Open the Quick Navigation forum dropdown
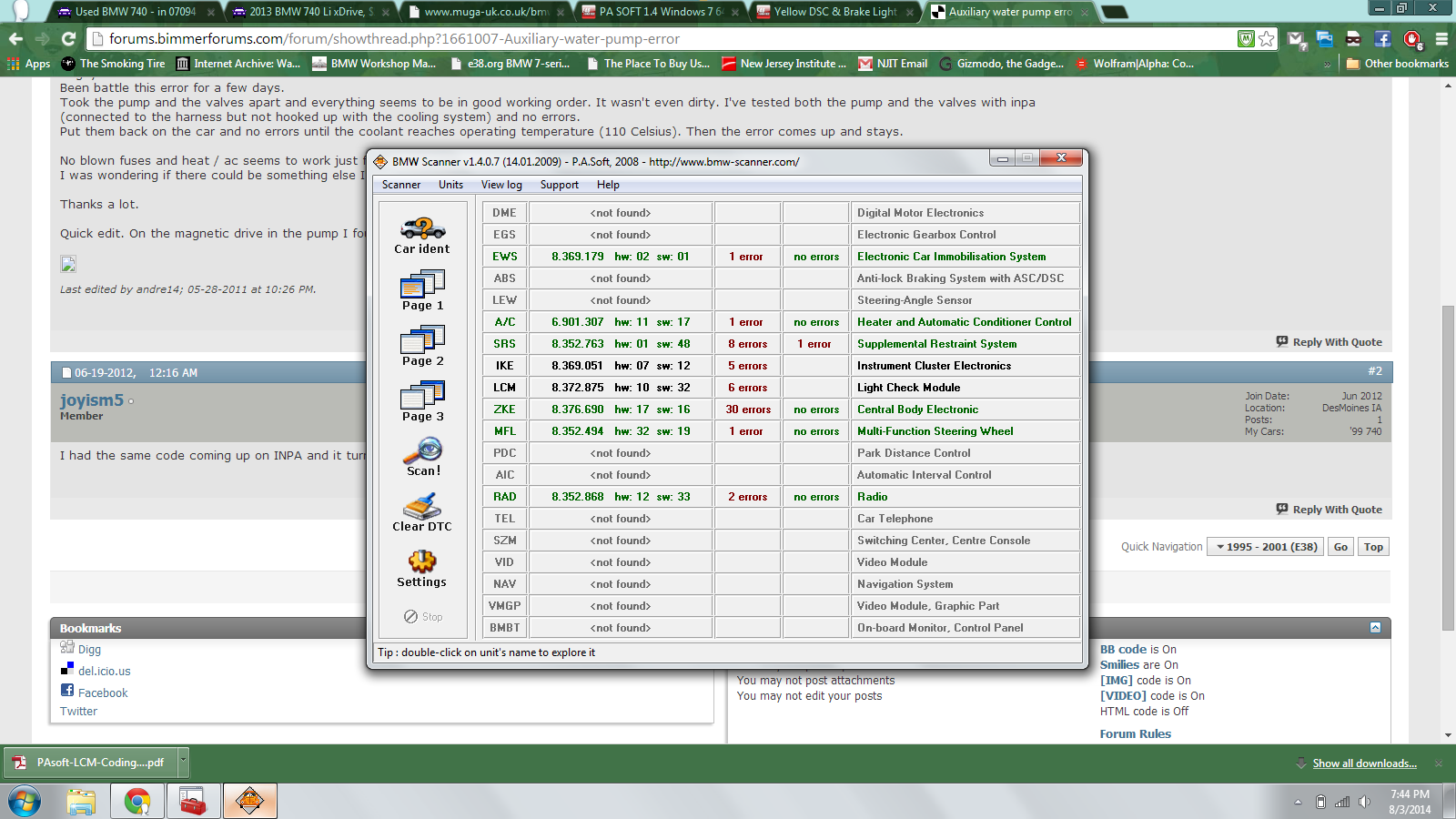This screenshot has width=1456, height=819. 1266,547
